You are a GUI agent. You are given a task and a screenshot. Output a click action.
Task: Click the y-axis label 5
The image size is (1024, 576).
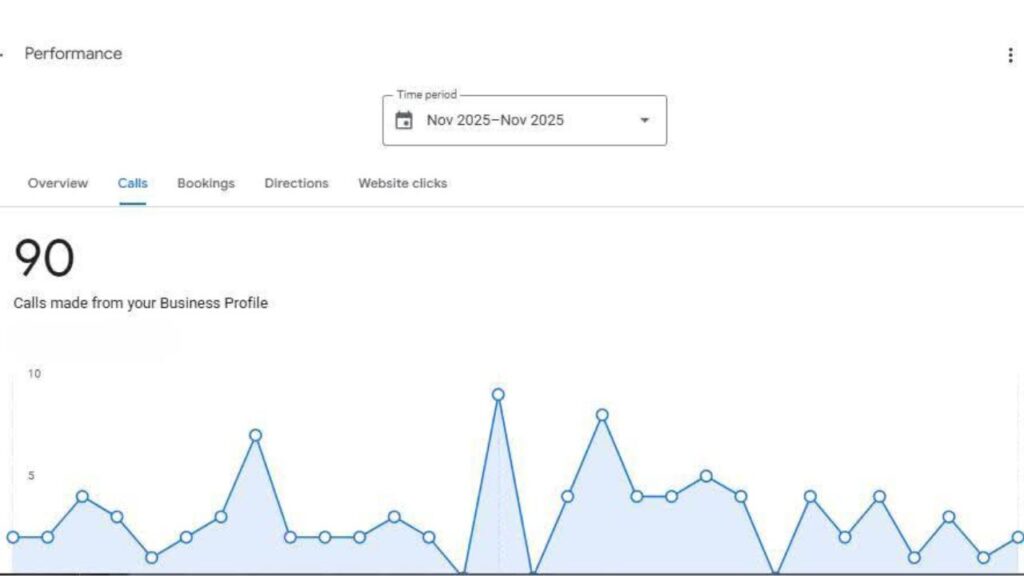31,476
